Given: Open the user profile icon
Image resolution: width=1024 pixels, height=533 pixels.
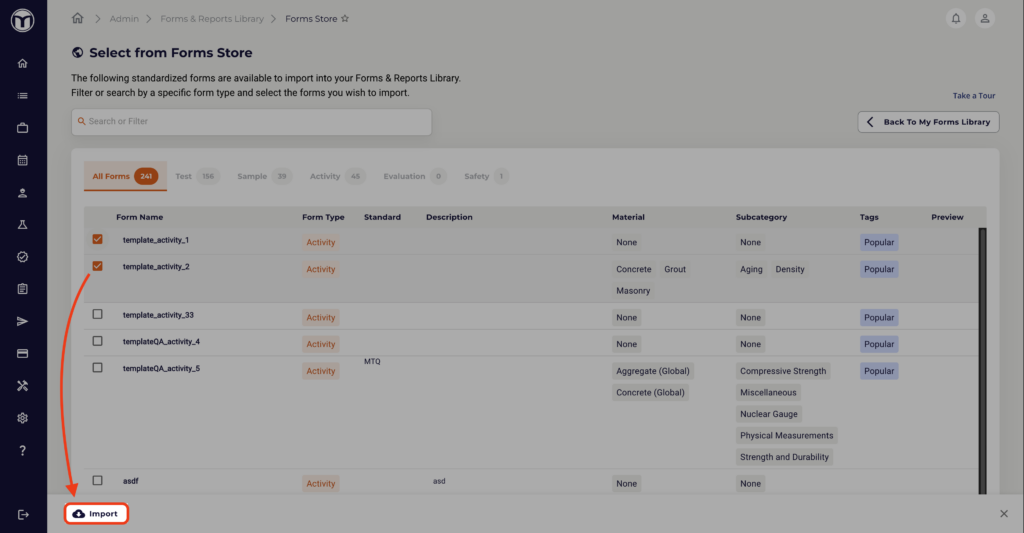Looking at the screenshot, I should 985,18.
